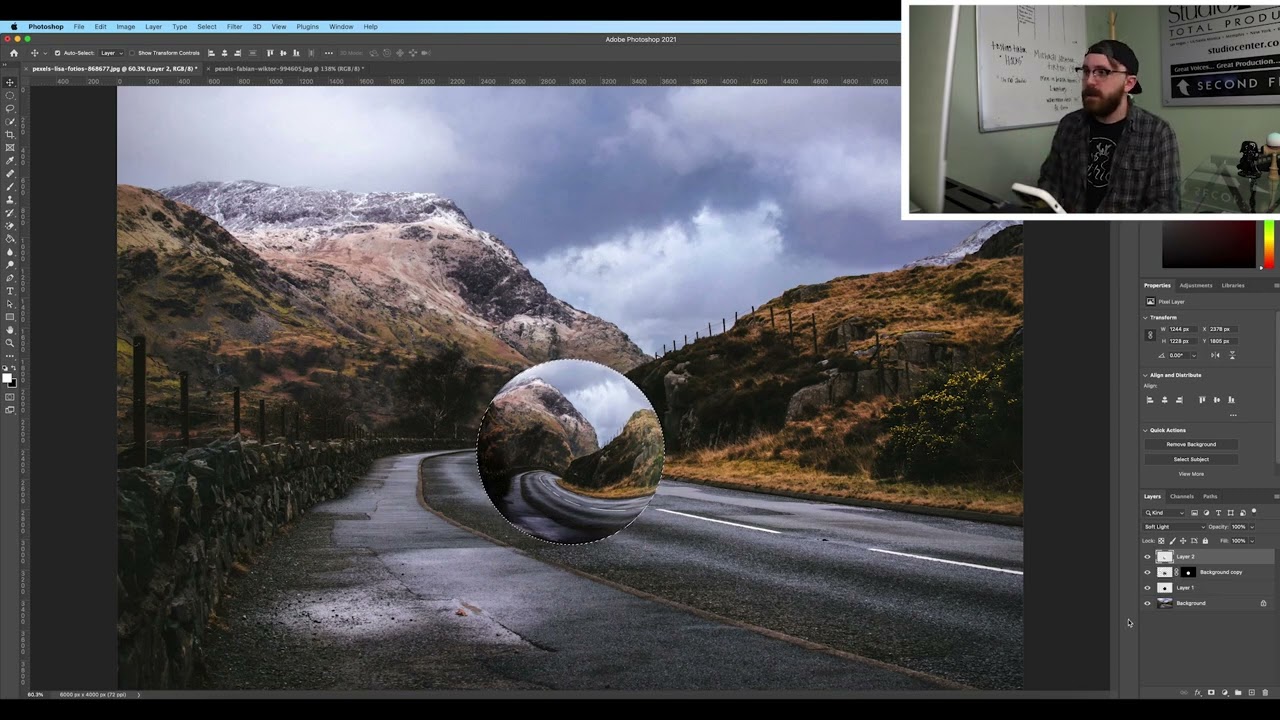The image size is (1280, 720).
Task: Open the Select menu
Action: click(x=206, y=26)
